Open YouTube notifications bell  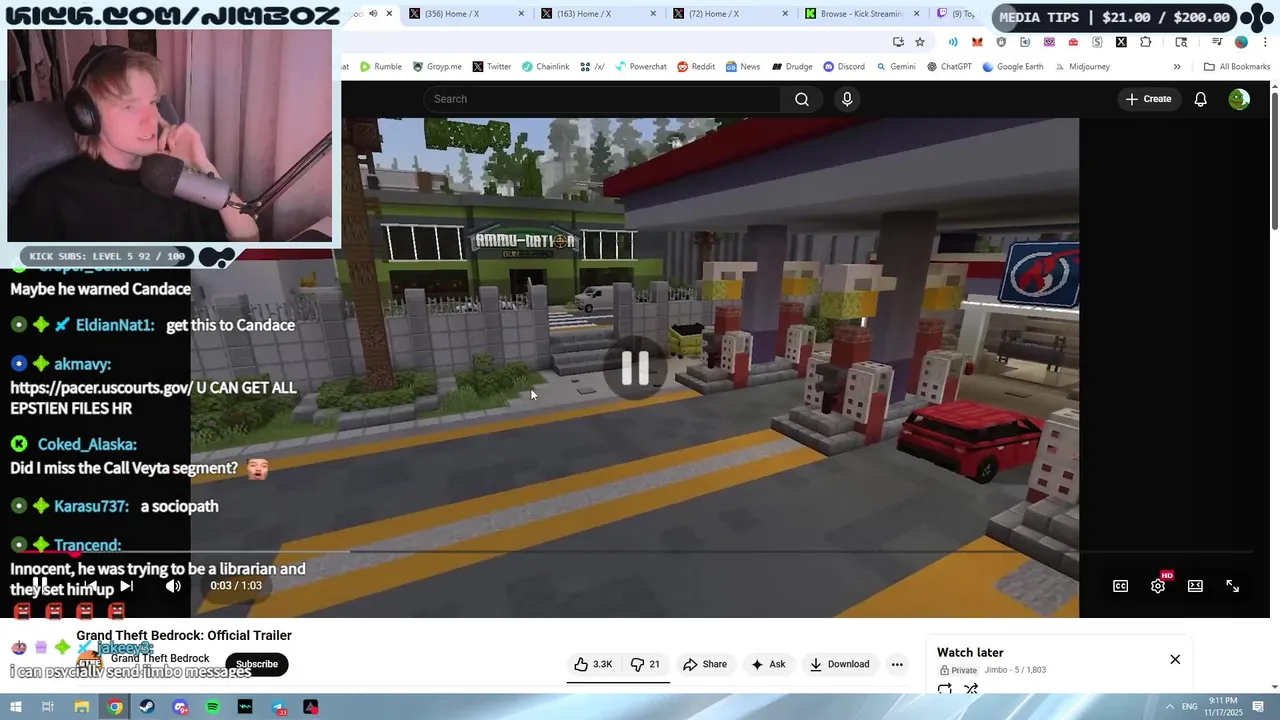1200,99
